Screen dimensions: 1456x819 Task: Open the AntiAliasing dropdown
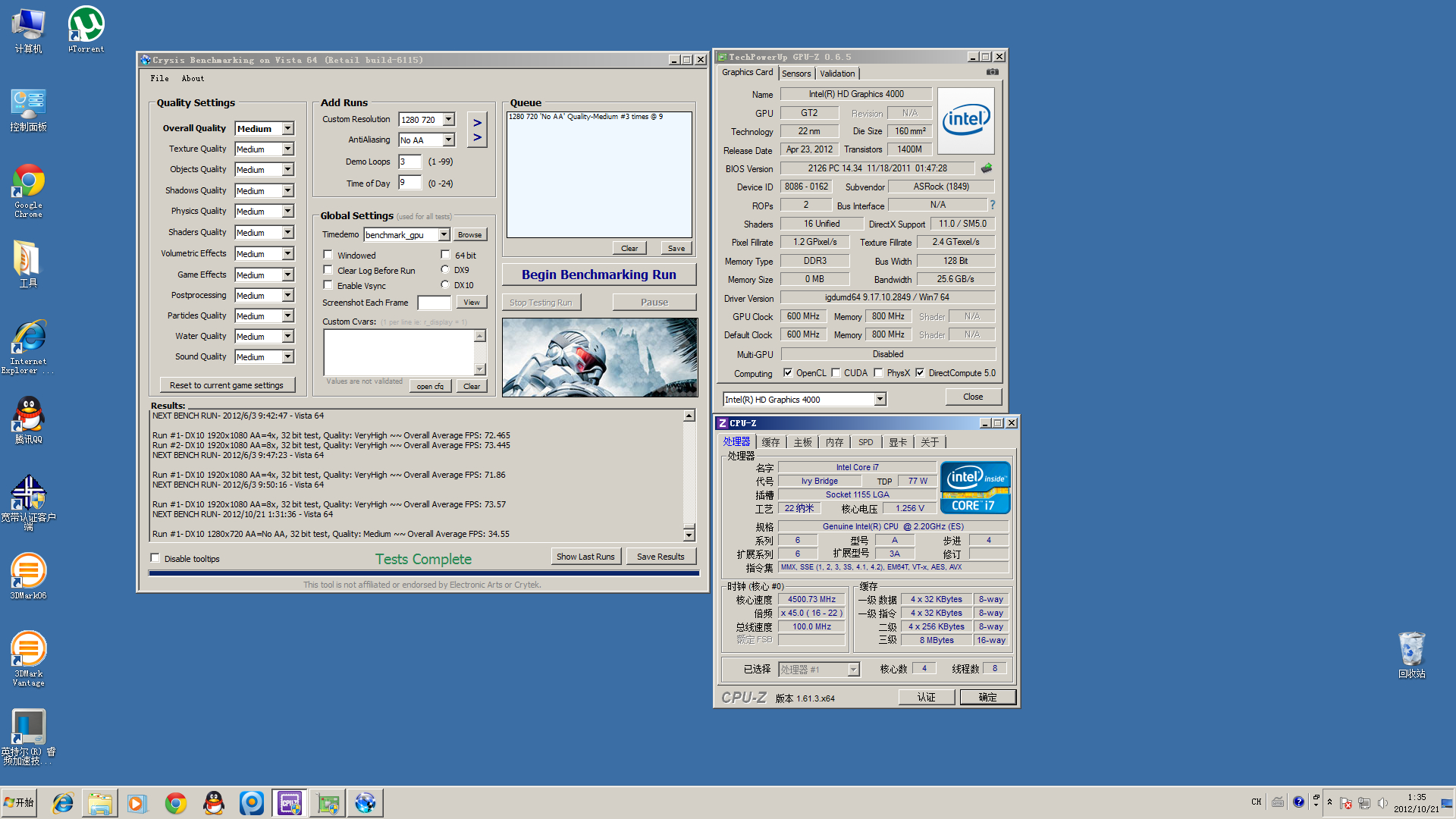pyautogui.click(x=449, y=140)
